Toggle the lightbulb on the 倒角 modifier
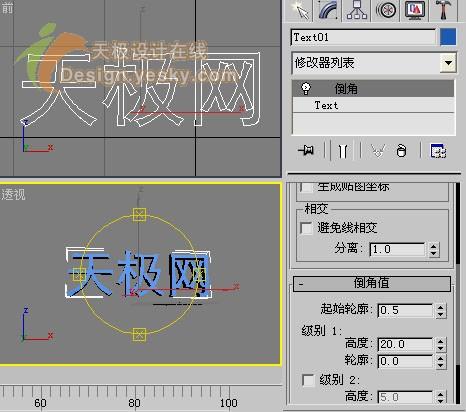Screen dimensions: 466x412 305,88
